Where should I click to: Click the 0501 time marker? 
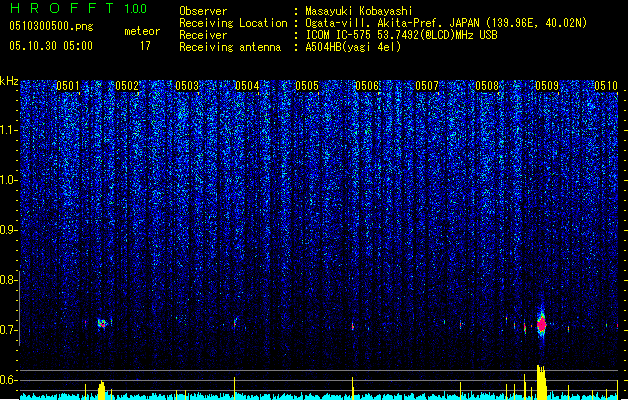click(68, 85)
